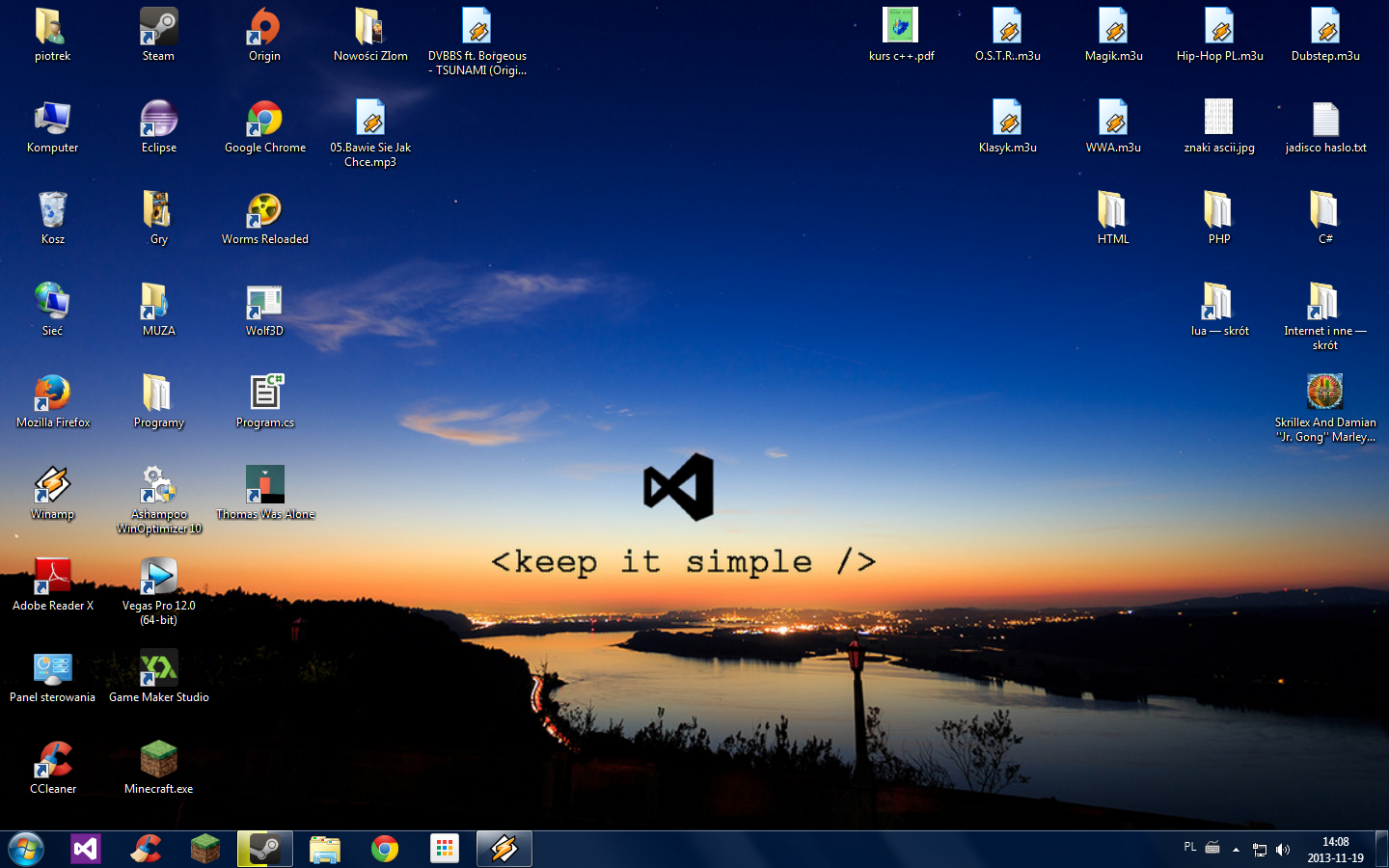The height and width of the screenshot is (868, 1389).
Task: Select the Eclipse desktop icon
Action: (158, 121)
